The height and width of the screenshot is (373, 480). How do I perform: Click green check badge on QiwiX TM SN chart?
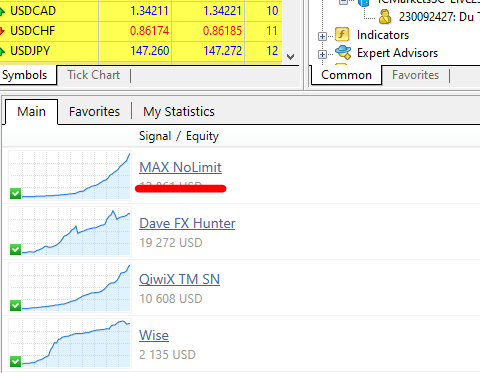[15, 305]
